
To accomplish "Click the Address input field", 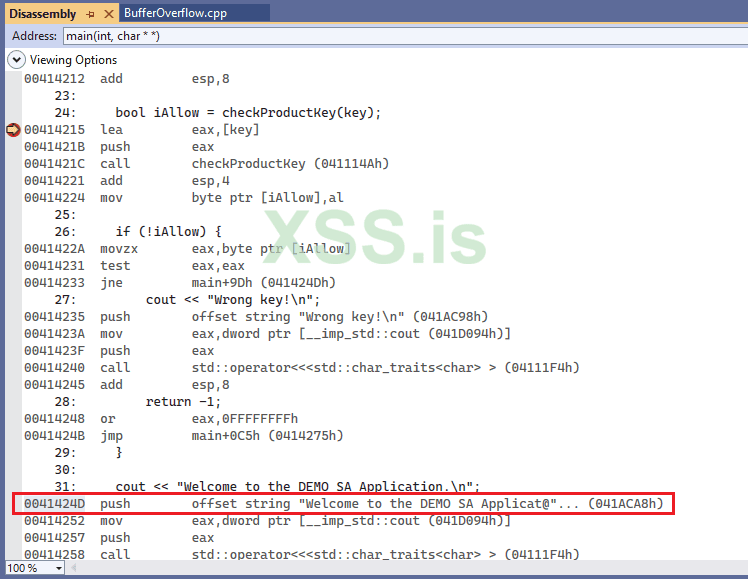I will 405,36.
